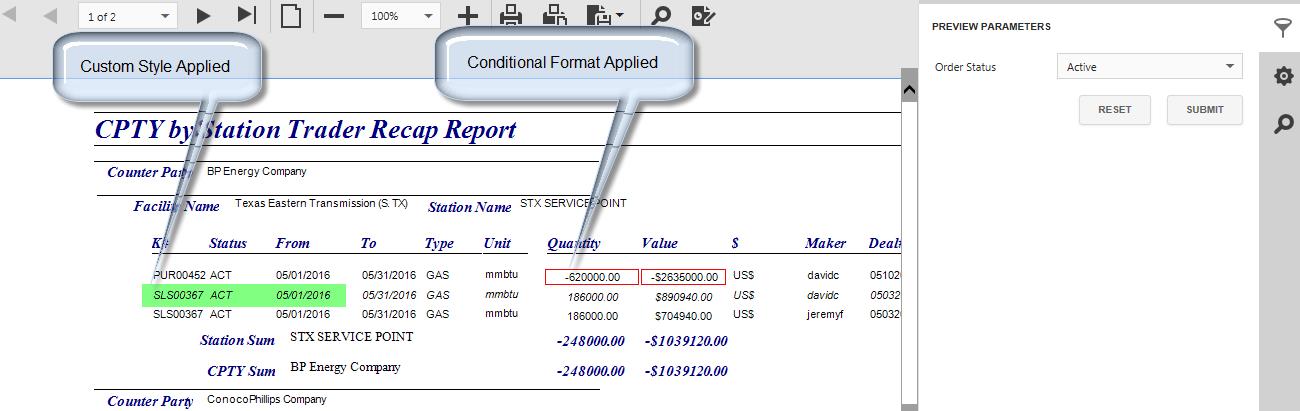Open the export options gear tab
The image size is (1300, 411).
[x=1283, y=76]
